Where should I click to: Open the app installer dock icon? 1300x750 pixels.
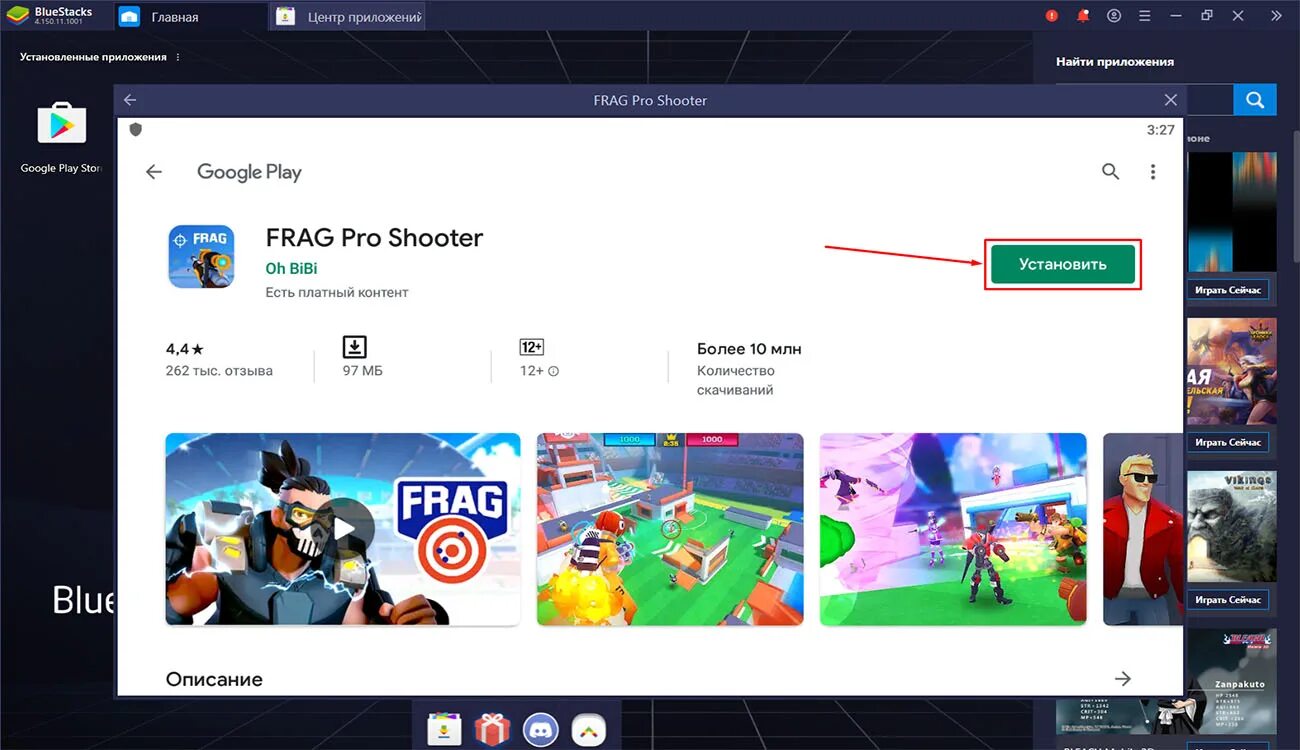click(x=443, y=729)
